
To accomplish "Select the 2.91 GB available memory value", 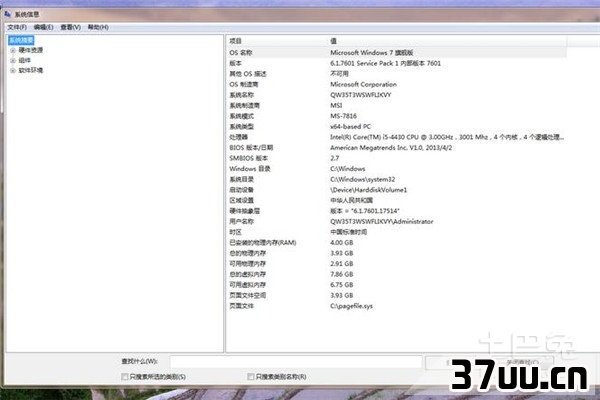I will point(342,264).
